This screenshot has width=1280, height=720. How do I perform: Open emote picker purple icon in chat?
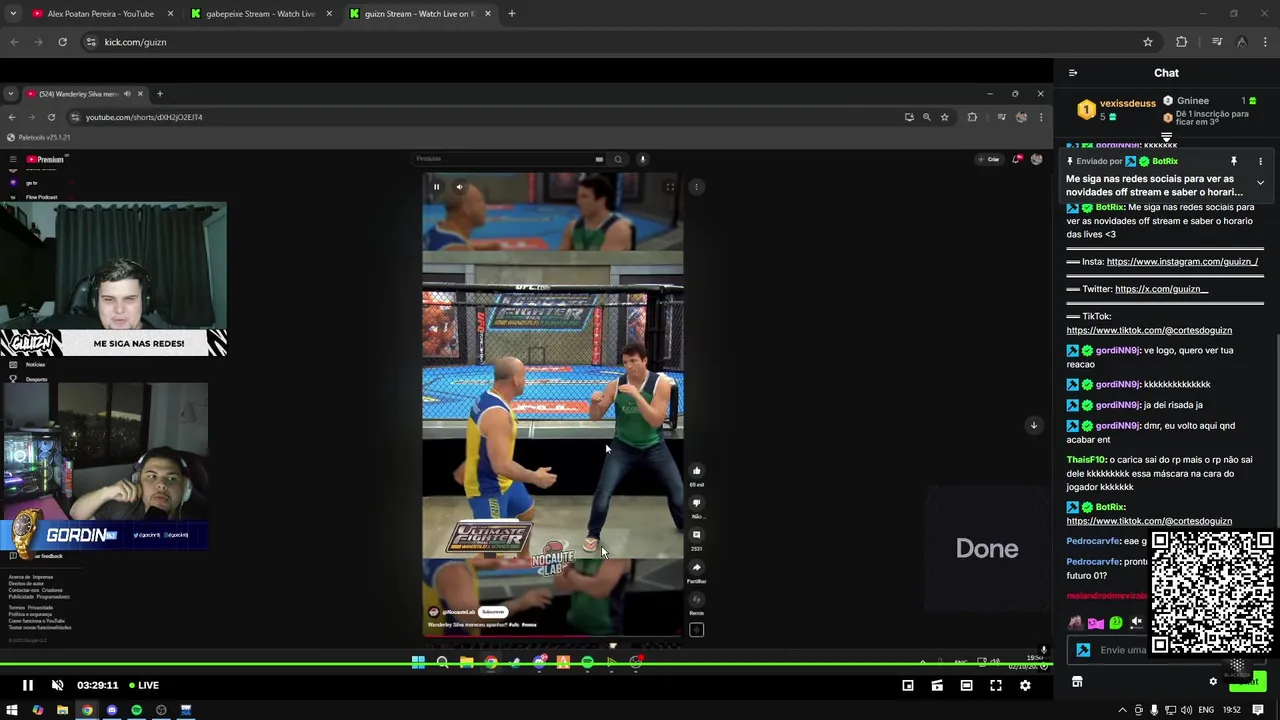1095,623
